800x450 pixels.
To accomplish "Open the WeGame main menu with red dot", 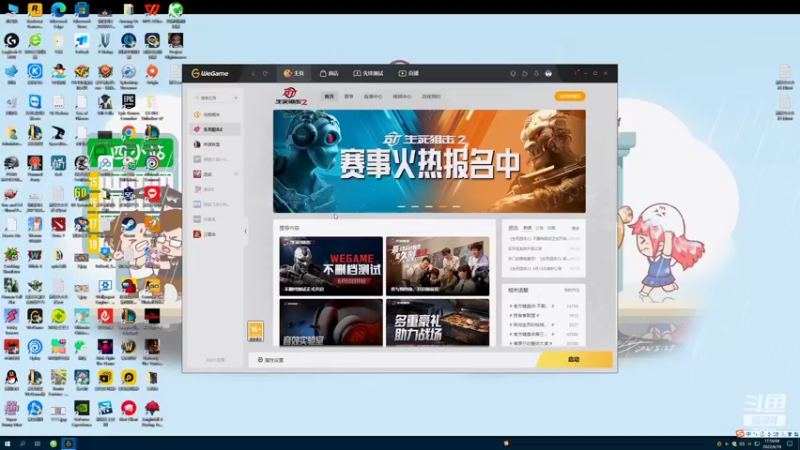I will [x=576, y=73].
